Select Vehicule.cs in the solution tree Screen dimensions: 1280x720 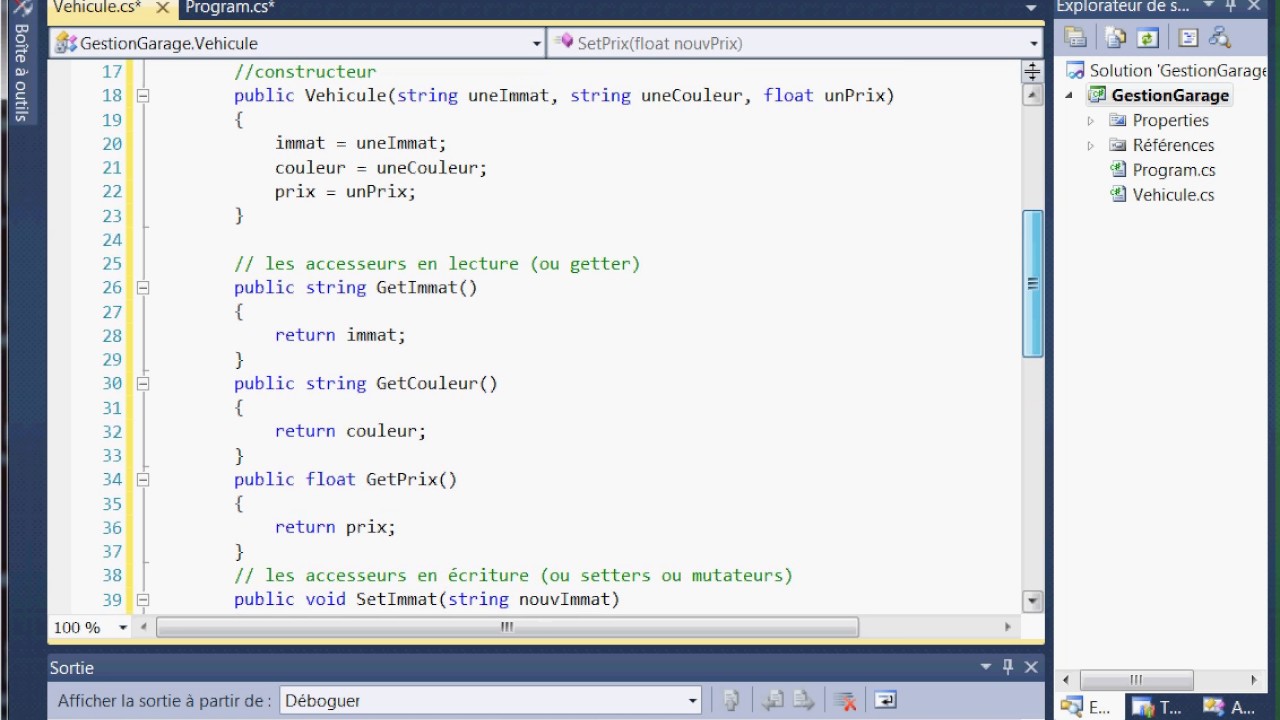(1173, 195)
